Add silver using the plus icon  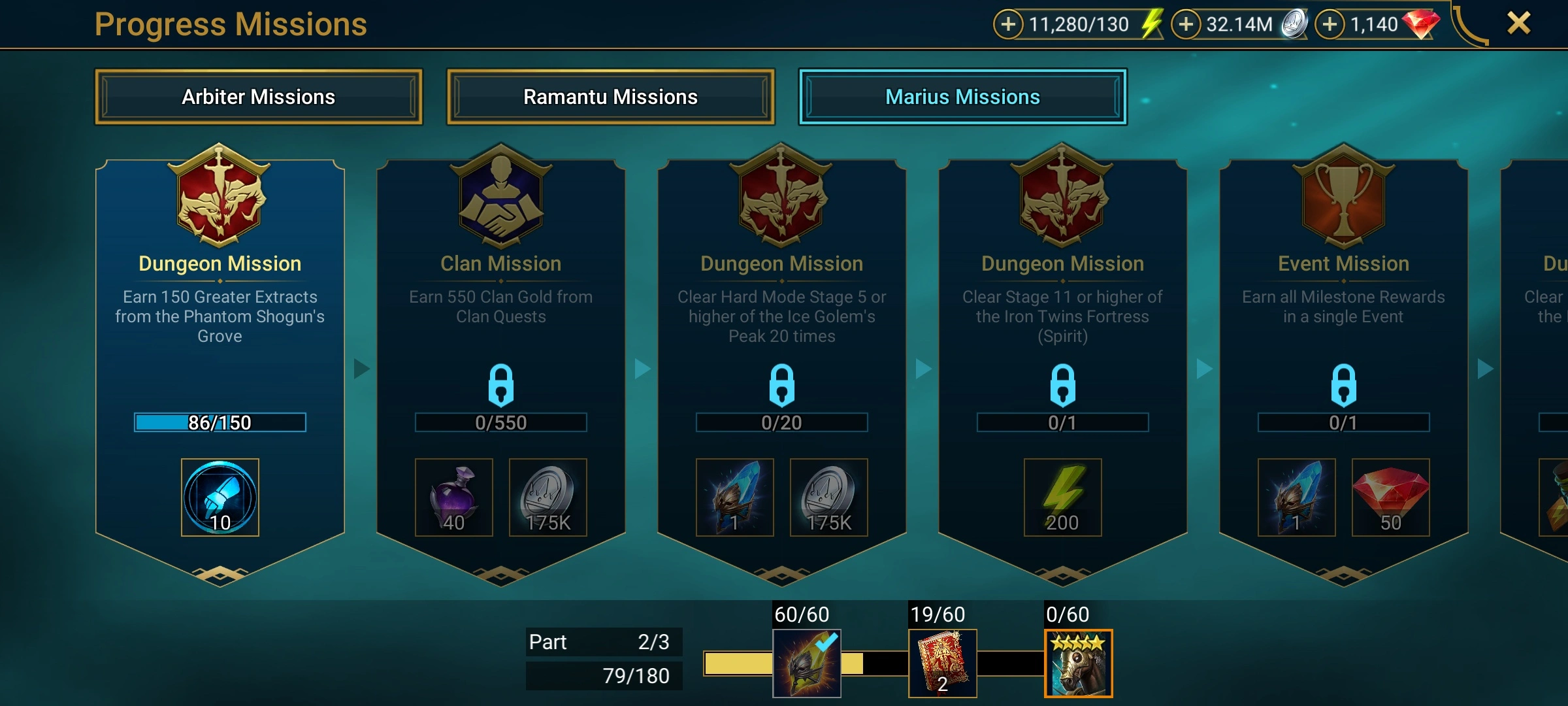click(x=1186, y=25)
